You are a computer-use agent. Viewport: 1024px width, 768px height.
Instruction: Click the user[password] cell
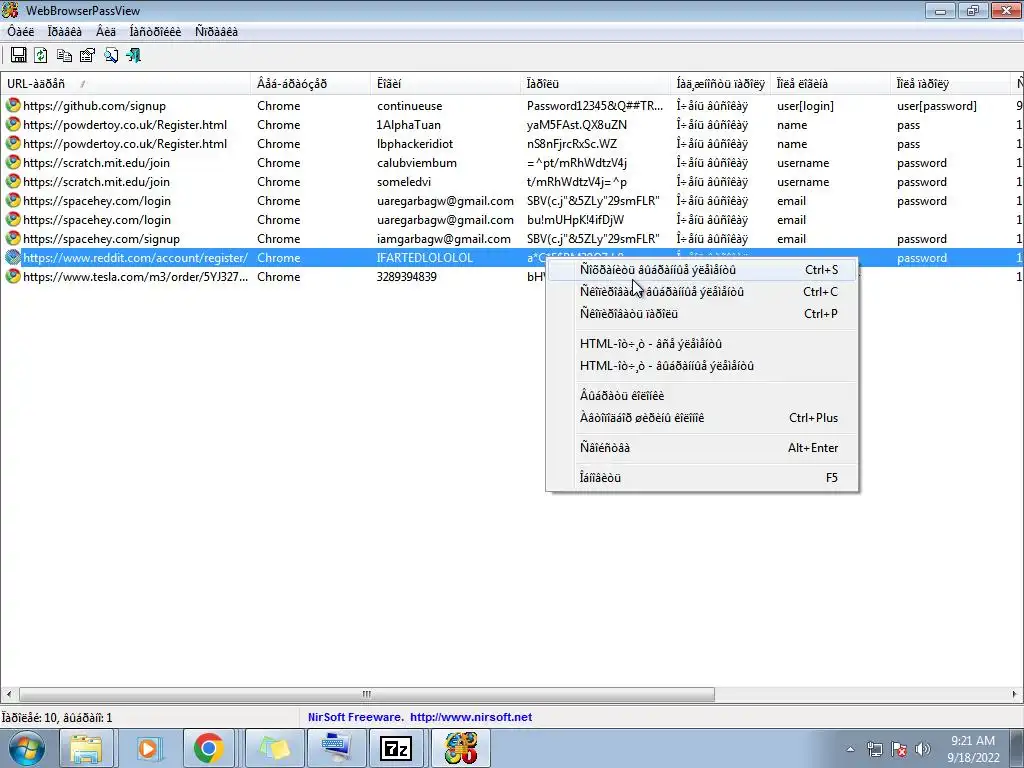(936, 106)
